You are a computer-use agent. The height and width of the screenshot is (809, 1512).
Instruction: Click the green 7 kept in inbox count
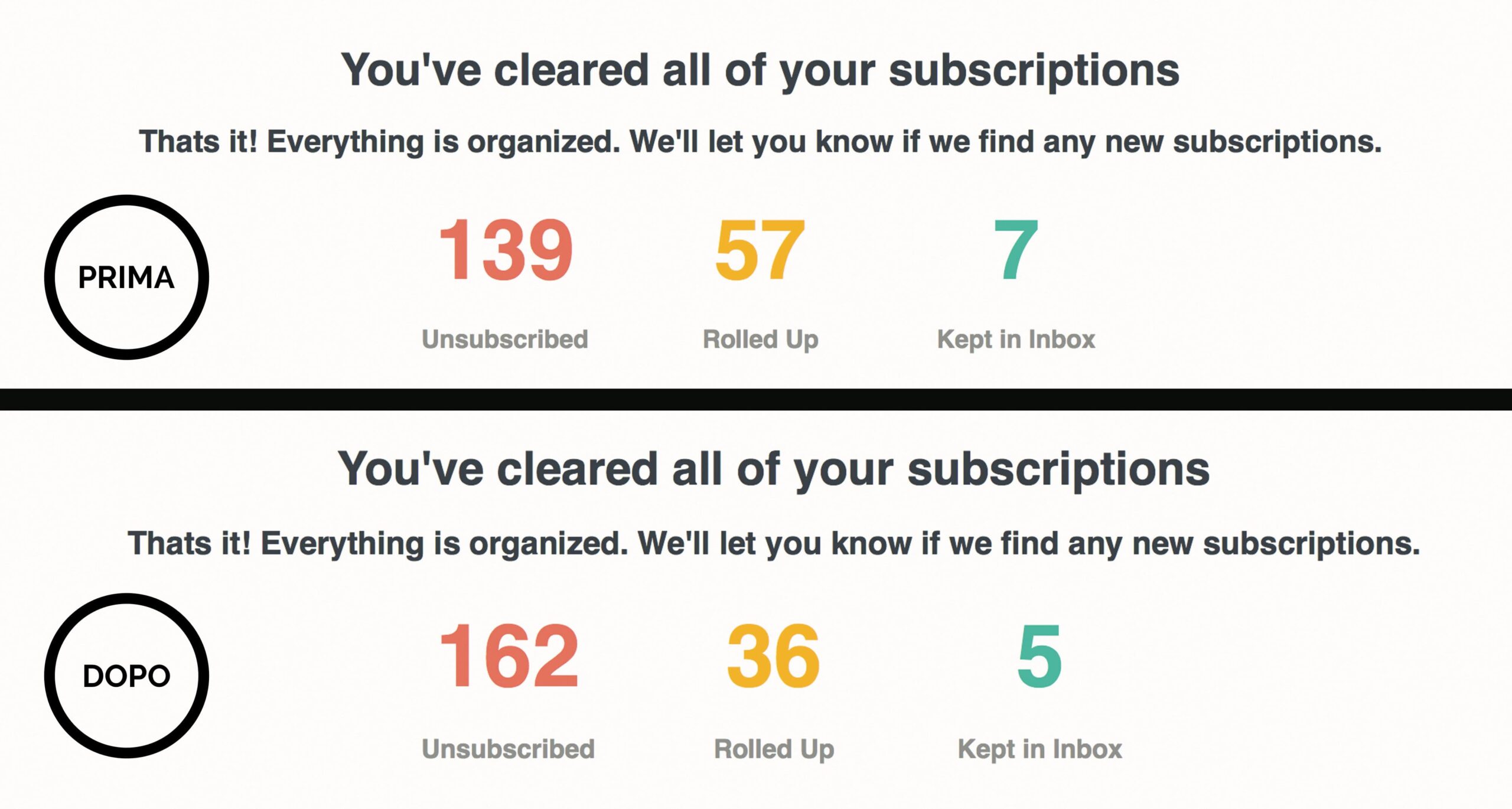pos(1016,249)
